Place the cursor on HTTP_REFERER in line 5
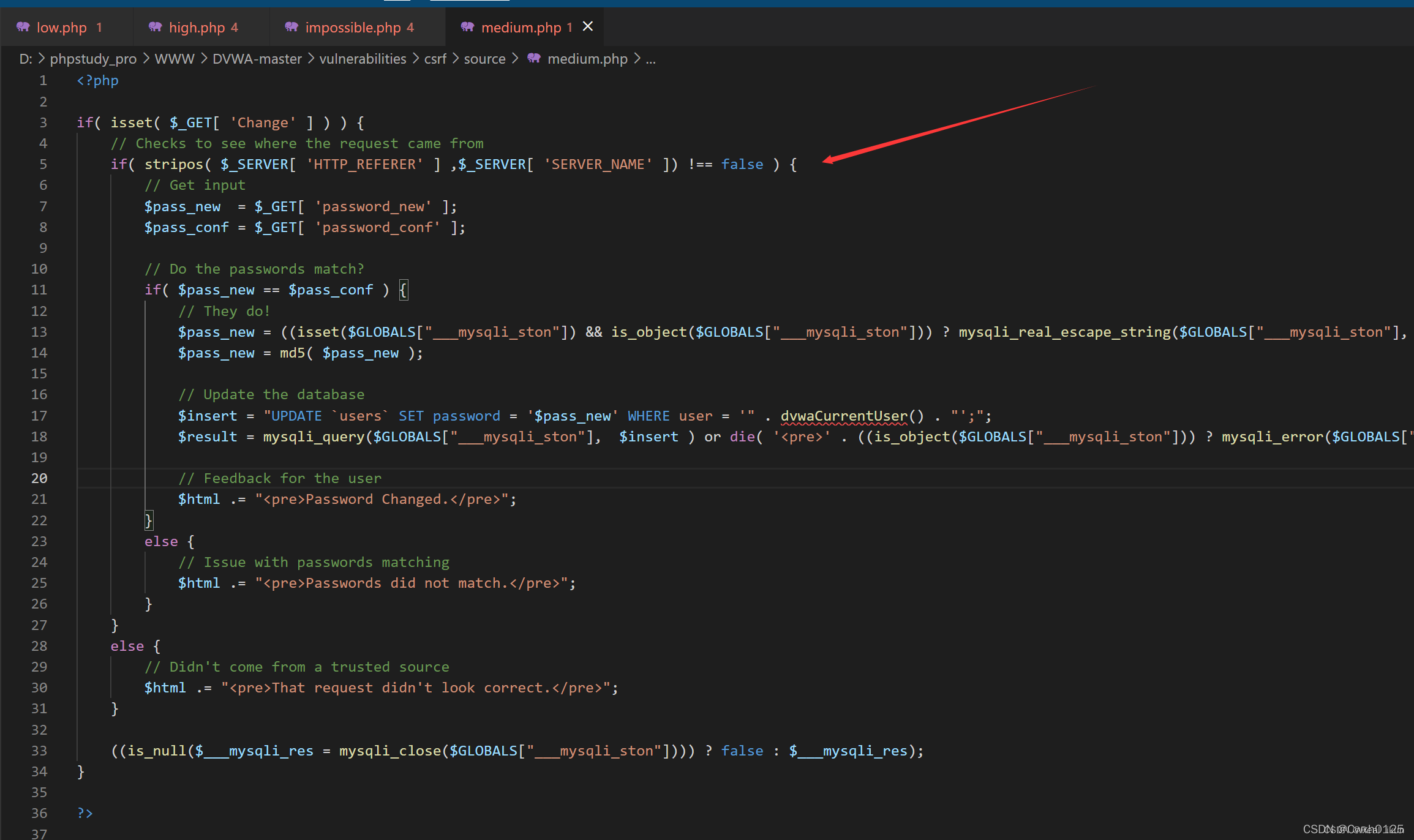Image resolution: width=1414 pixels, height=840 pixels. tap(365, 164)
